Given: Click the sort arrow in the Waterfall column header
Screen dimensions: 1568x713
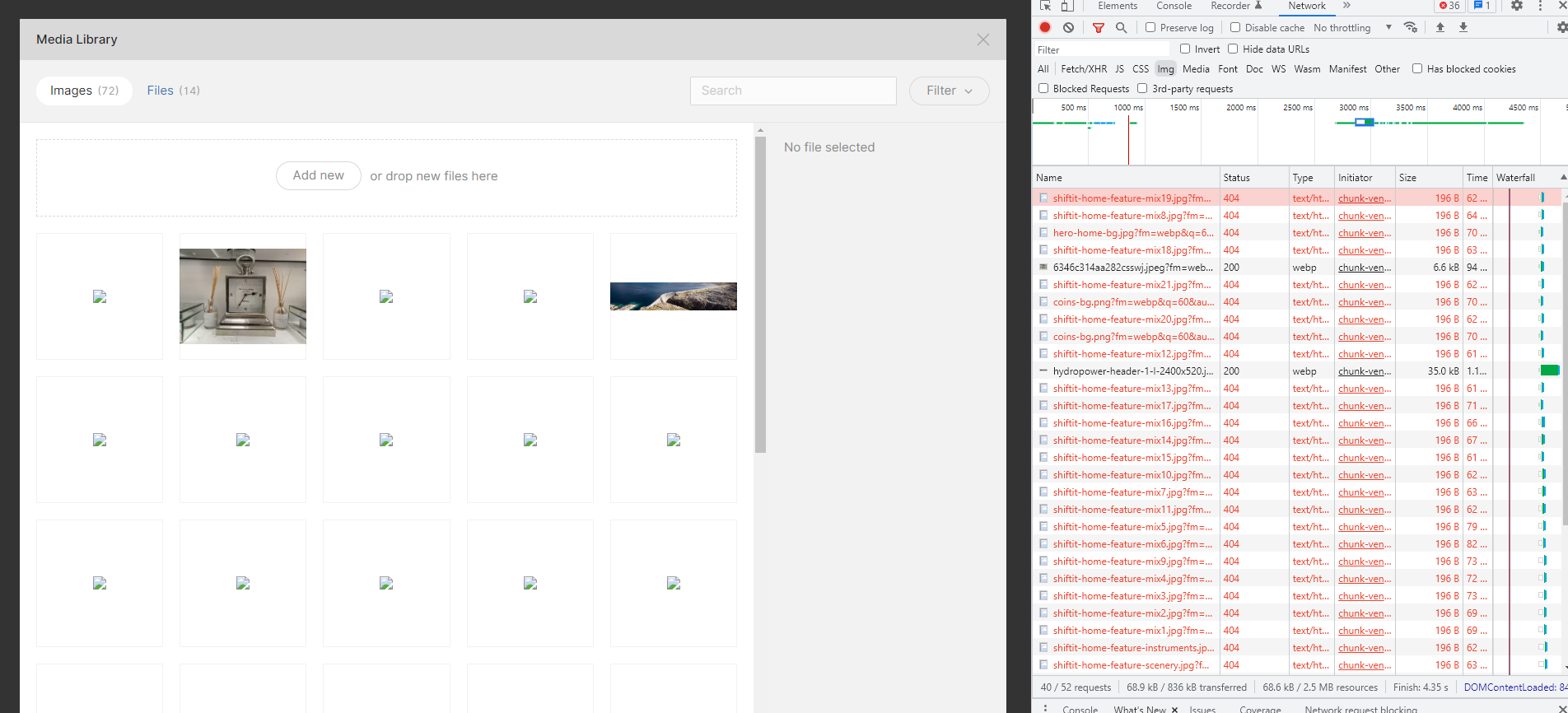Looking at the screenshot, I should click(x=1562, y=178).
